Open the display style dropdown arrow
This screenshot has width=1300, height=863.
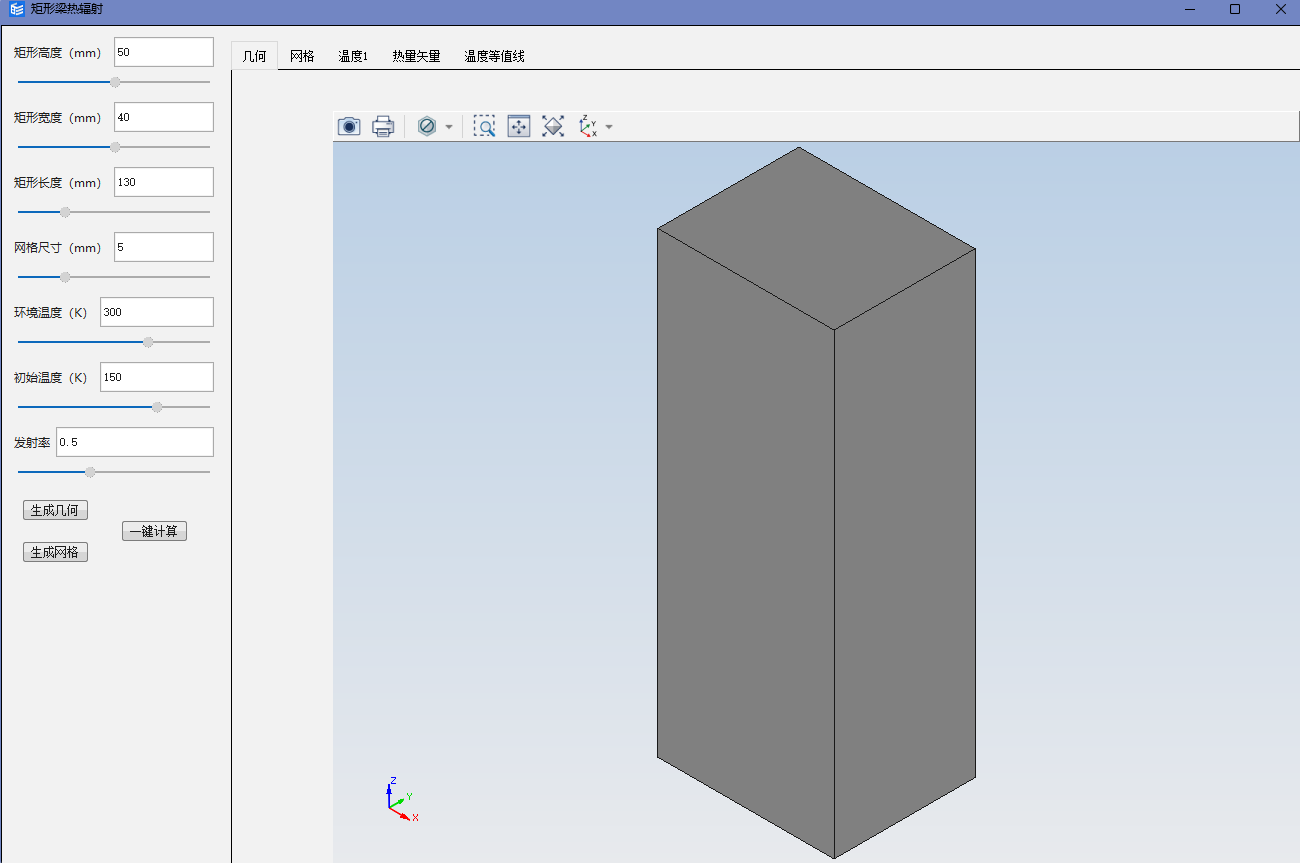coord(449,127)
